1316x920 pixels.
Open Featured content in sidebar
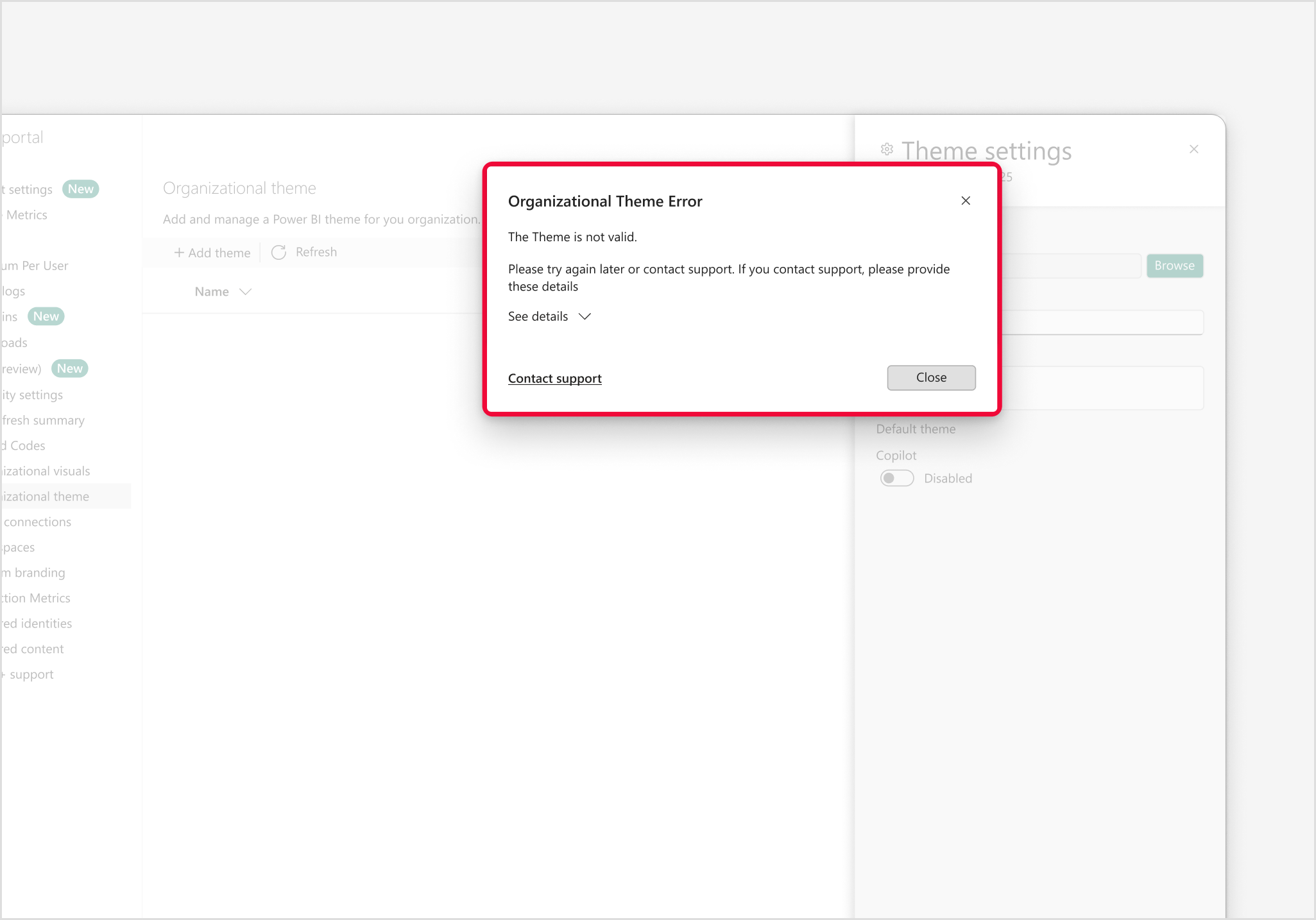32,649
